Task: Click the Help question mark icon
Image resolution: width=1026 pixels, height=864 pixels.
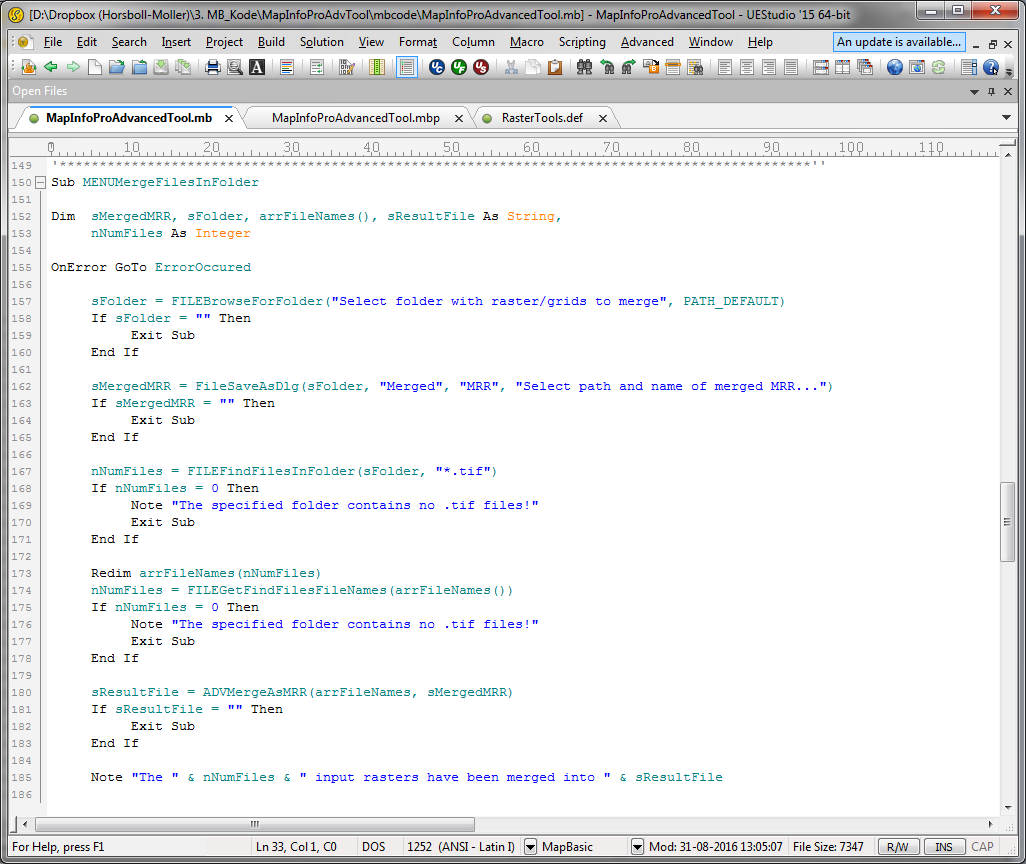Action: [x=991, y=67]
